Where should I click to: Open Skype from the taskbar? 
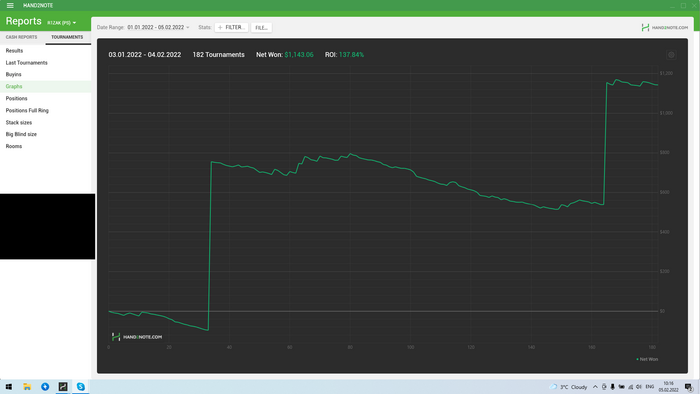point(80,387)
